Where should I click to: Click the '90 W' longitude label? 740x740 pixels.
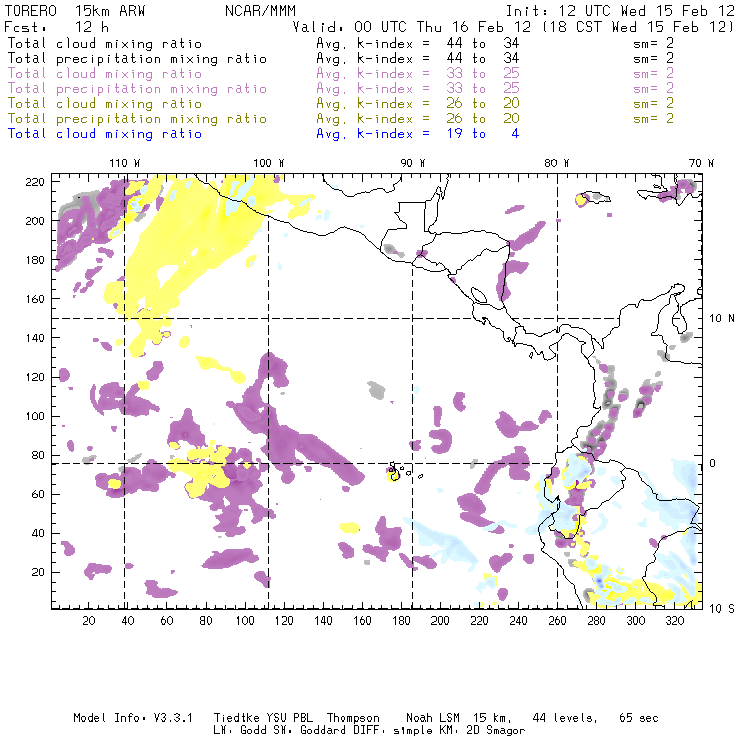(413, 163)
